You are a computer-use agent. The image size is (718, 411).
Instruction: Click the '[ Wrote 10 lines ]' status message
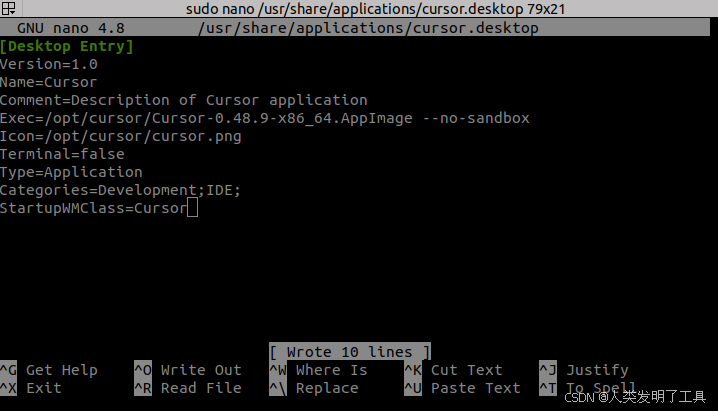point(350,352)
